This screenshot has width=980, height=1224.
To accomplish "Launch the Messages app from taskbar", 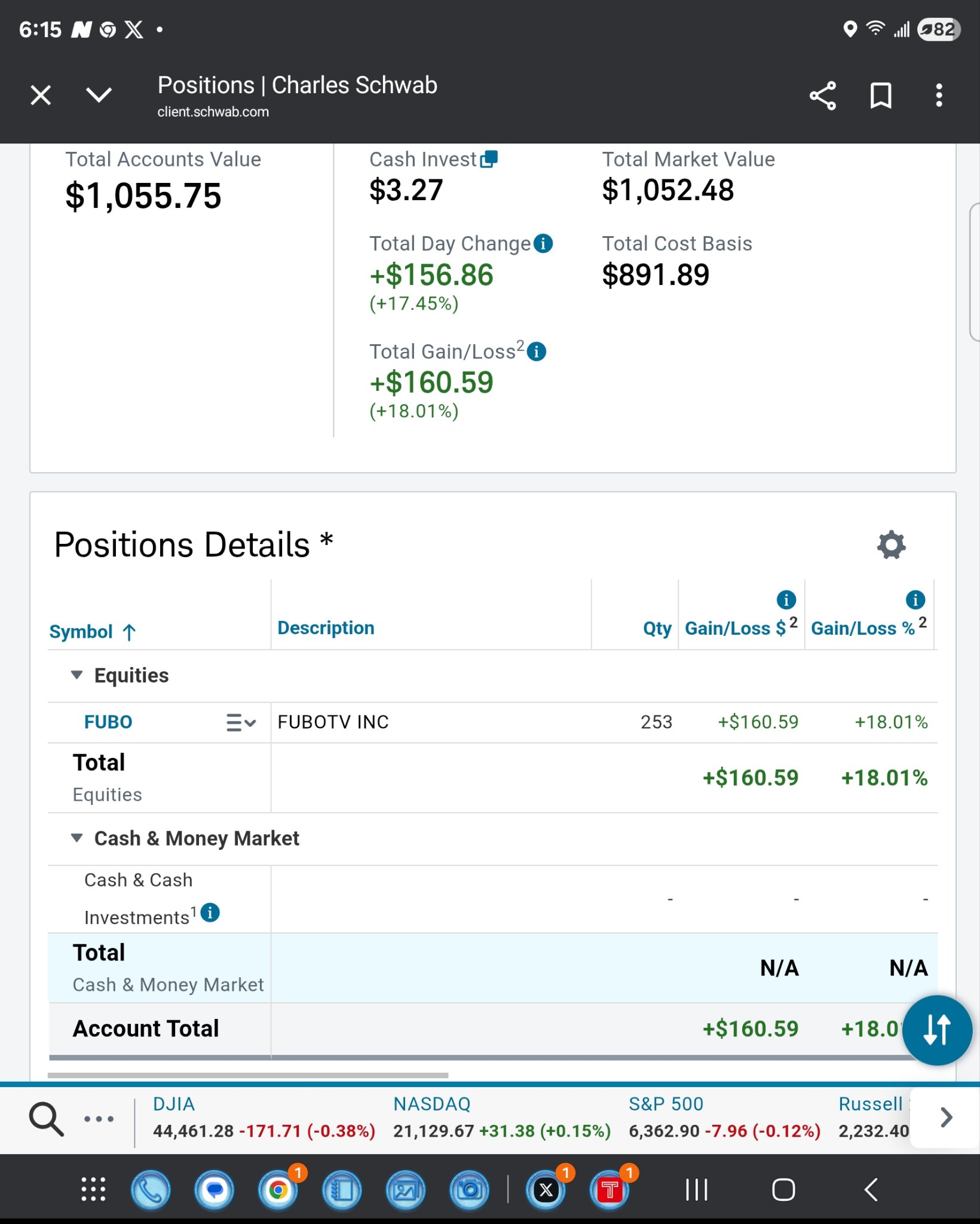I will pos(215,1190).
